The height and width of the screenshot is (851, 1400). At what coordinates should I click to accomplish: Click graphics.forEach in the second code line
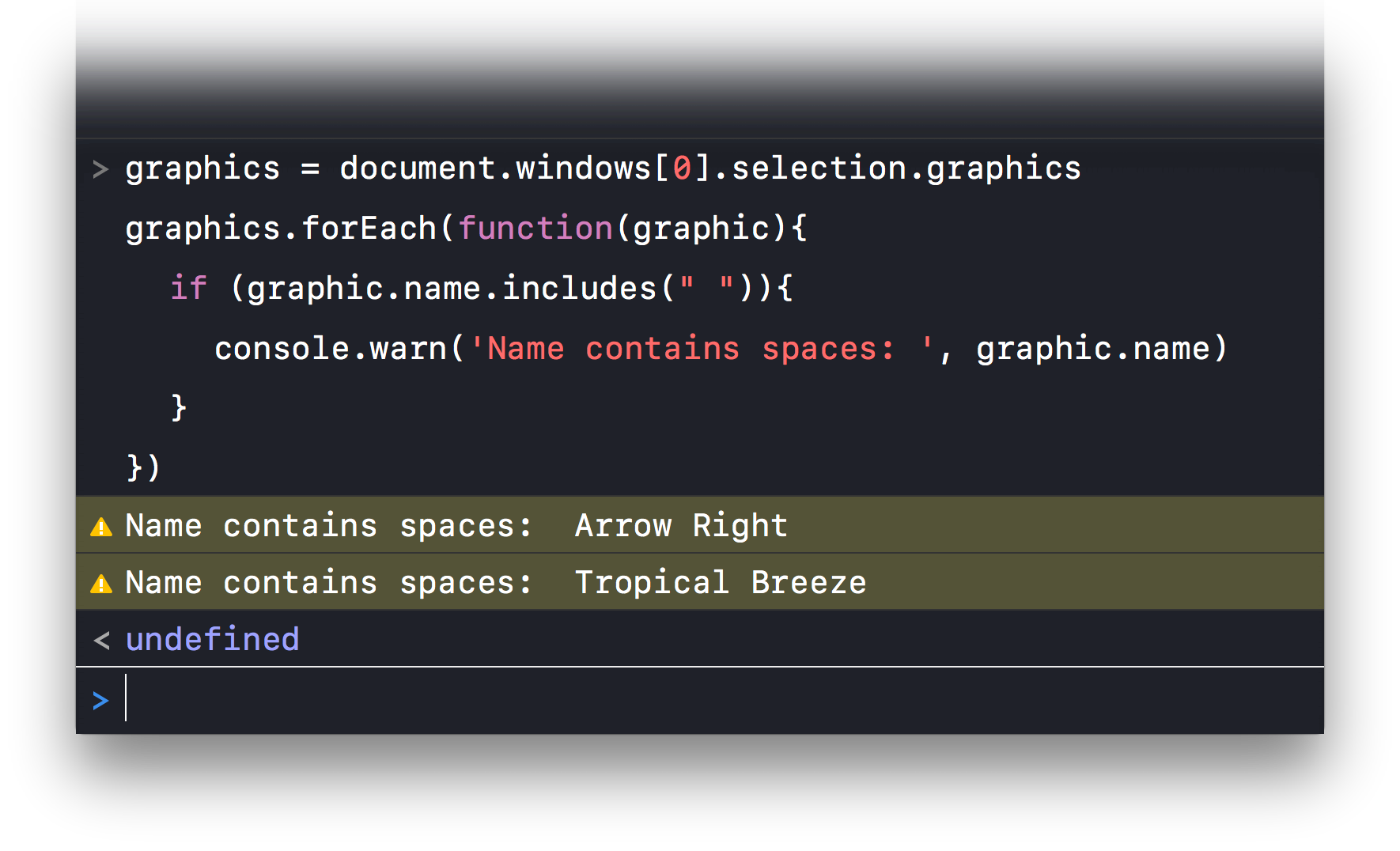coord(281,229)
